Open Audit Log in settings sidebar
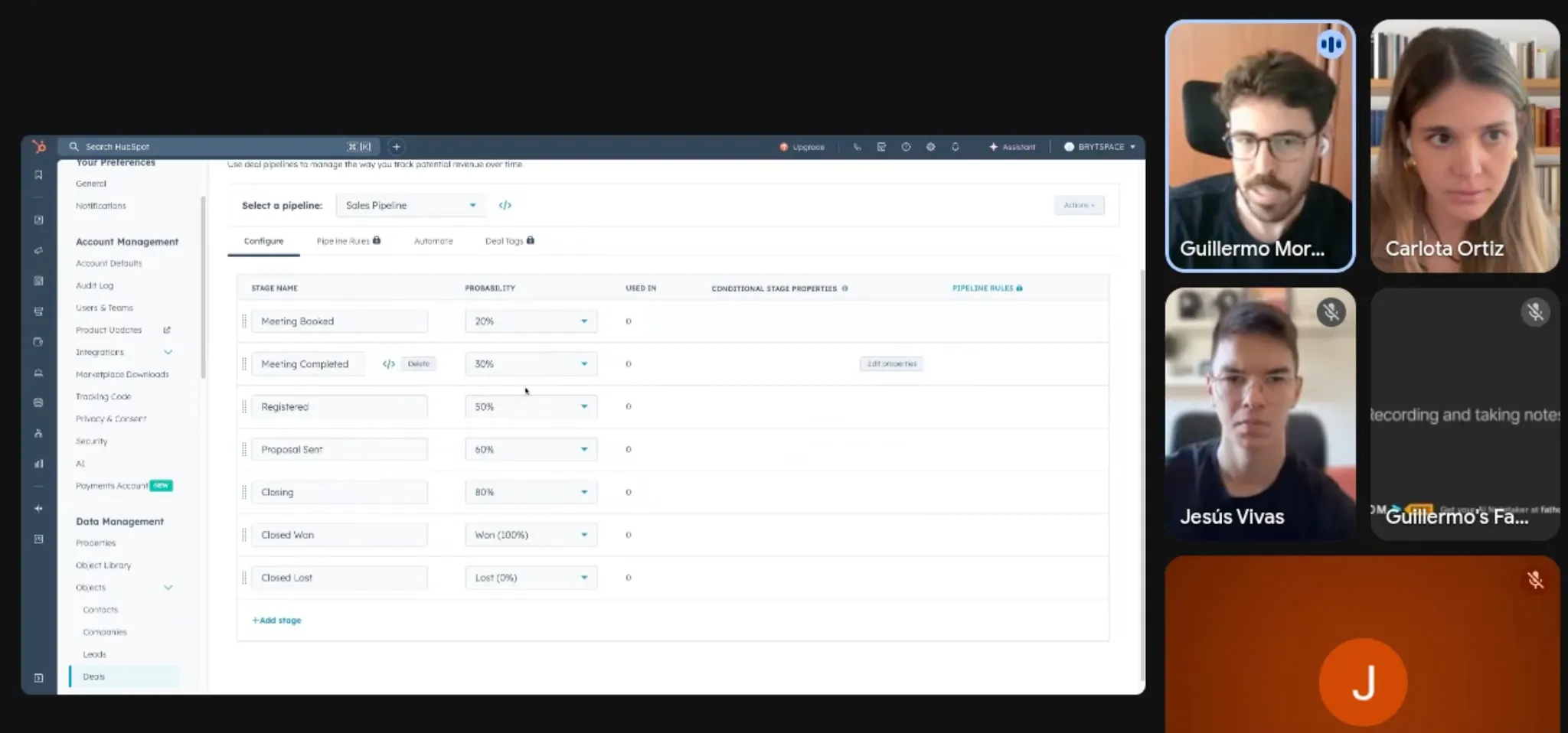Image resolution: width=1568 pixels, height=733 pixels. (94, 285)
